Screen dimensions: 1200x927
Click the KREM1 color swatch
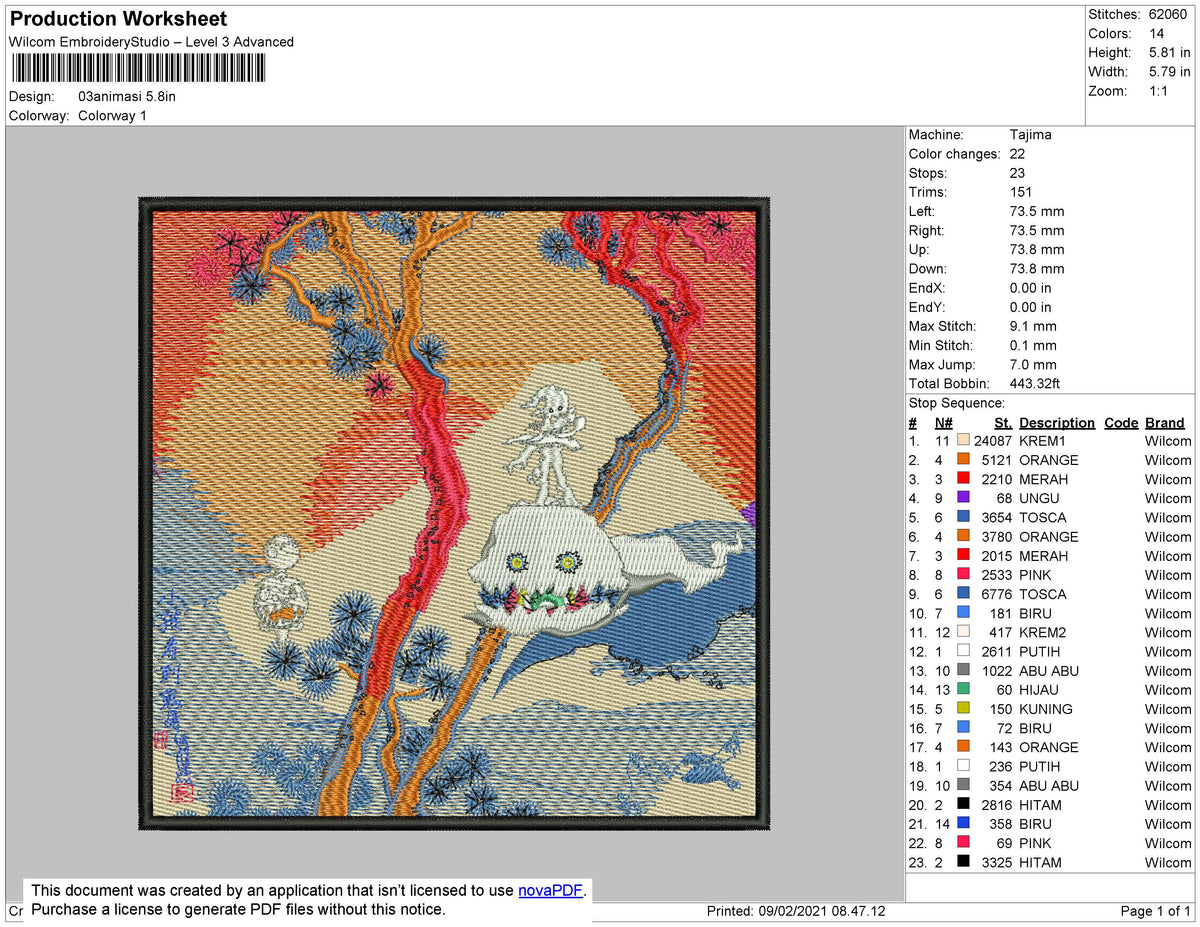coord(963,441)
